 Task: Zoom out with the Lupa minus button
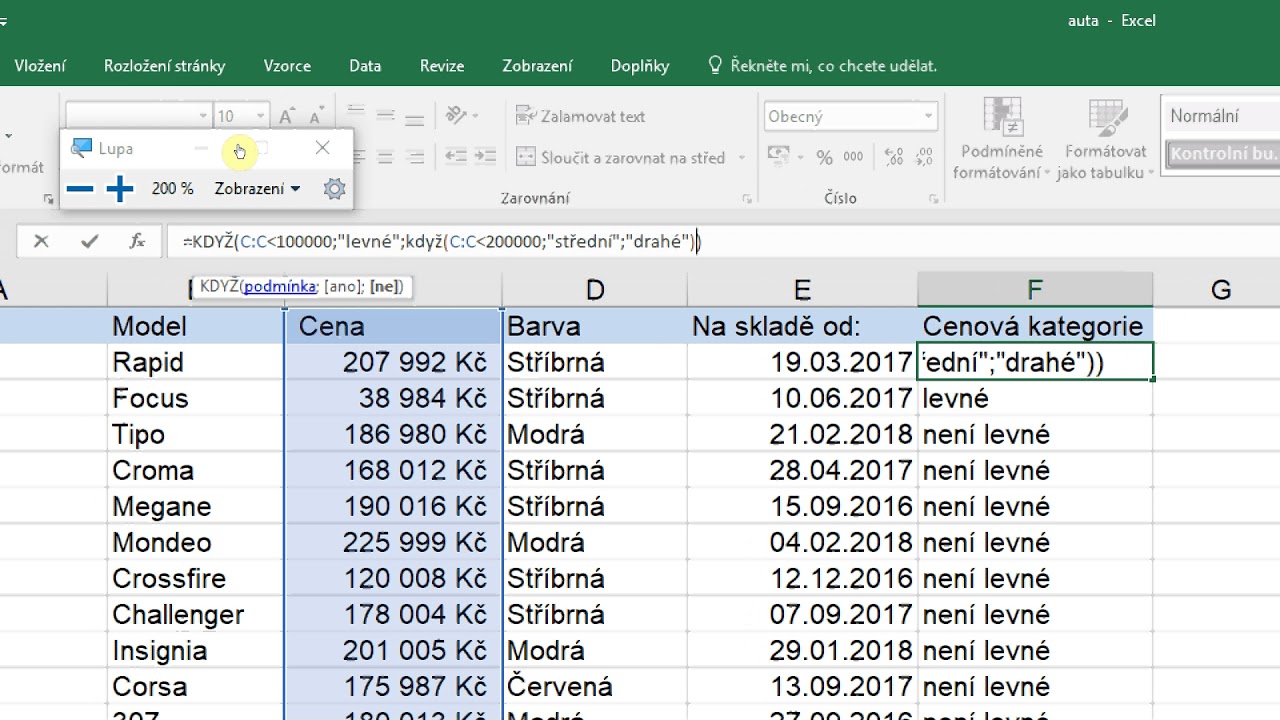click(x=80, y=189)
